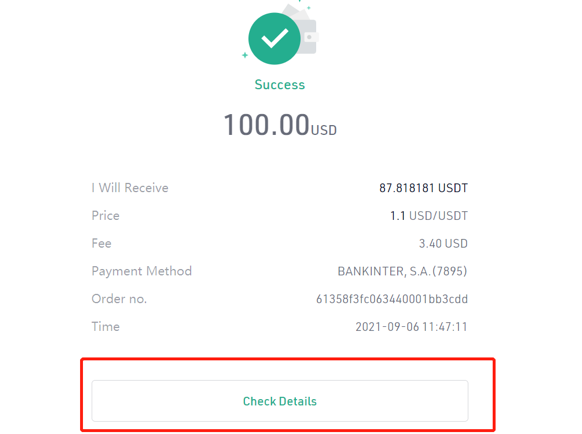Viewport: 582px width, 434px height.
Task: Click the 100.00 USD amount
Action: point(280,125)
